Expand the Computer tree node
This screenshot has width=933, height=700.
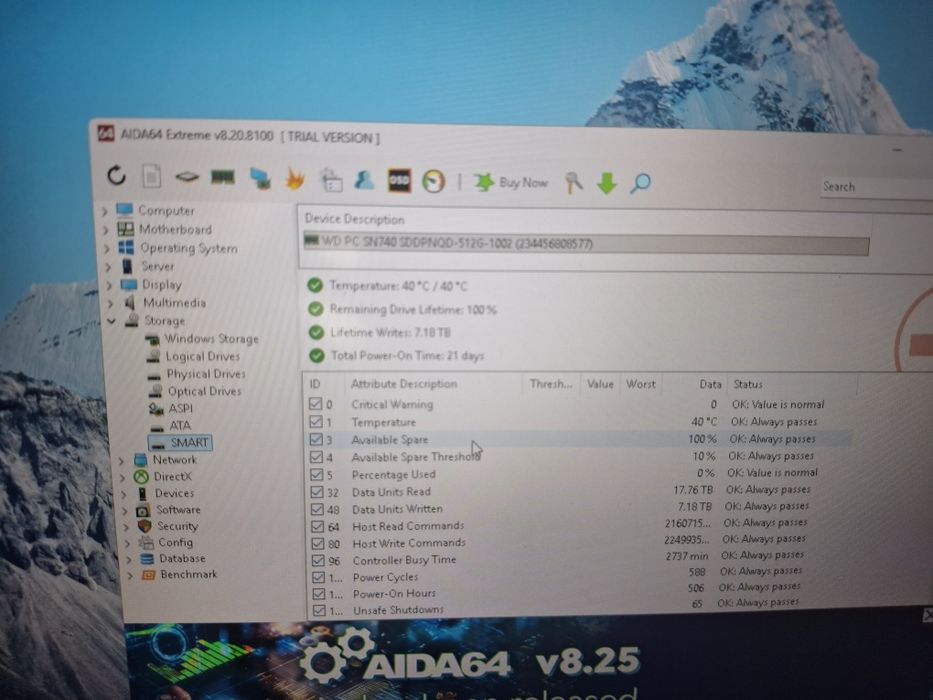coord(105,211)
